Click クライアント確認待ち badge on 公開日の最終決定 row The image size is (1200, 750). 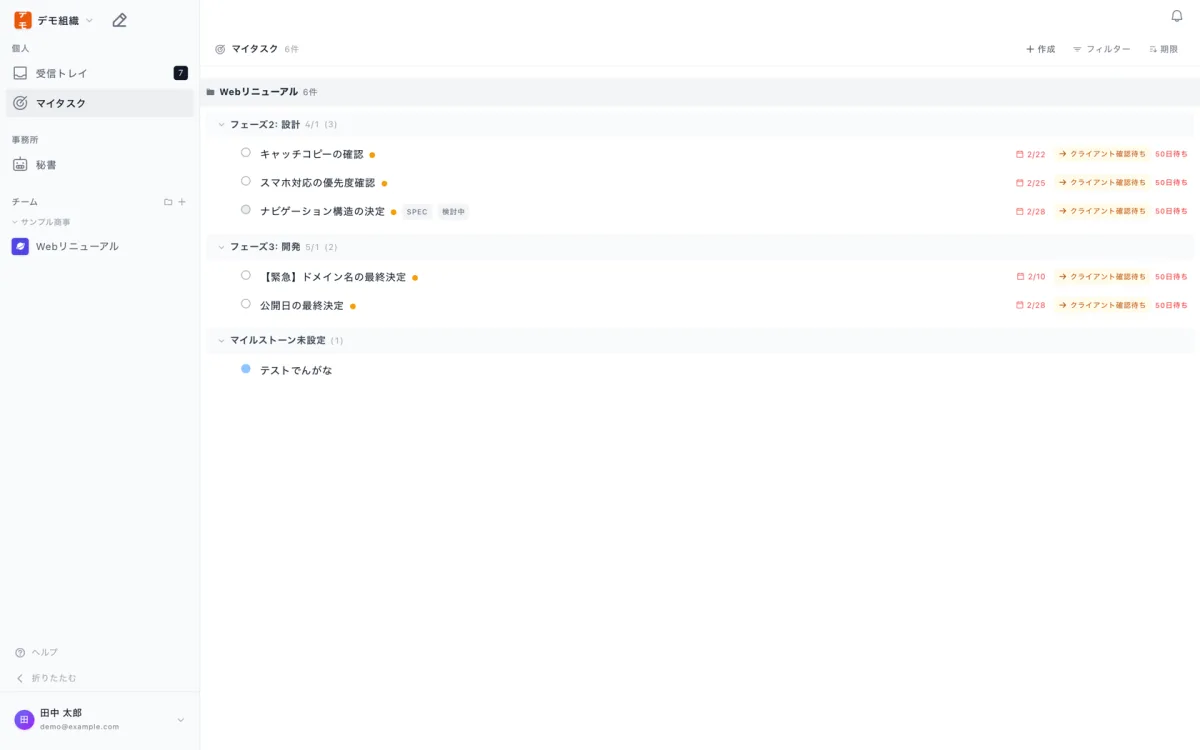1102,305
